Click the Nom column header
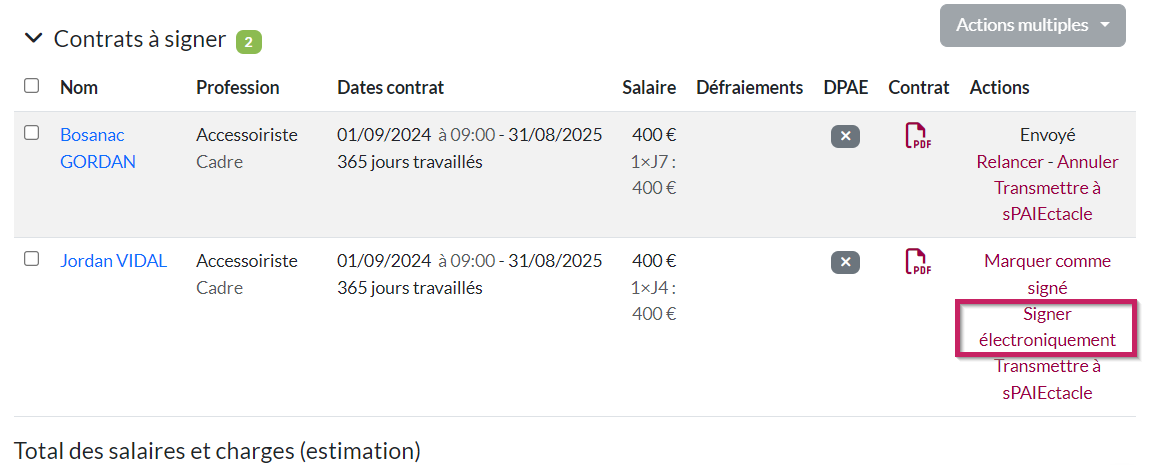The width and height of the screenshot is (1158, 465). [x=79, y=87]
